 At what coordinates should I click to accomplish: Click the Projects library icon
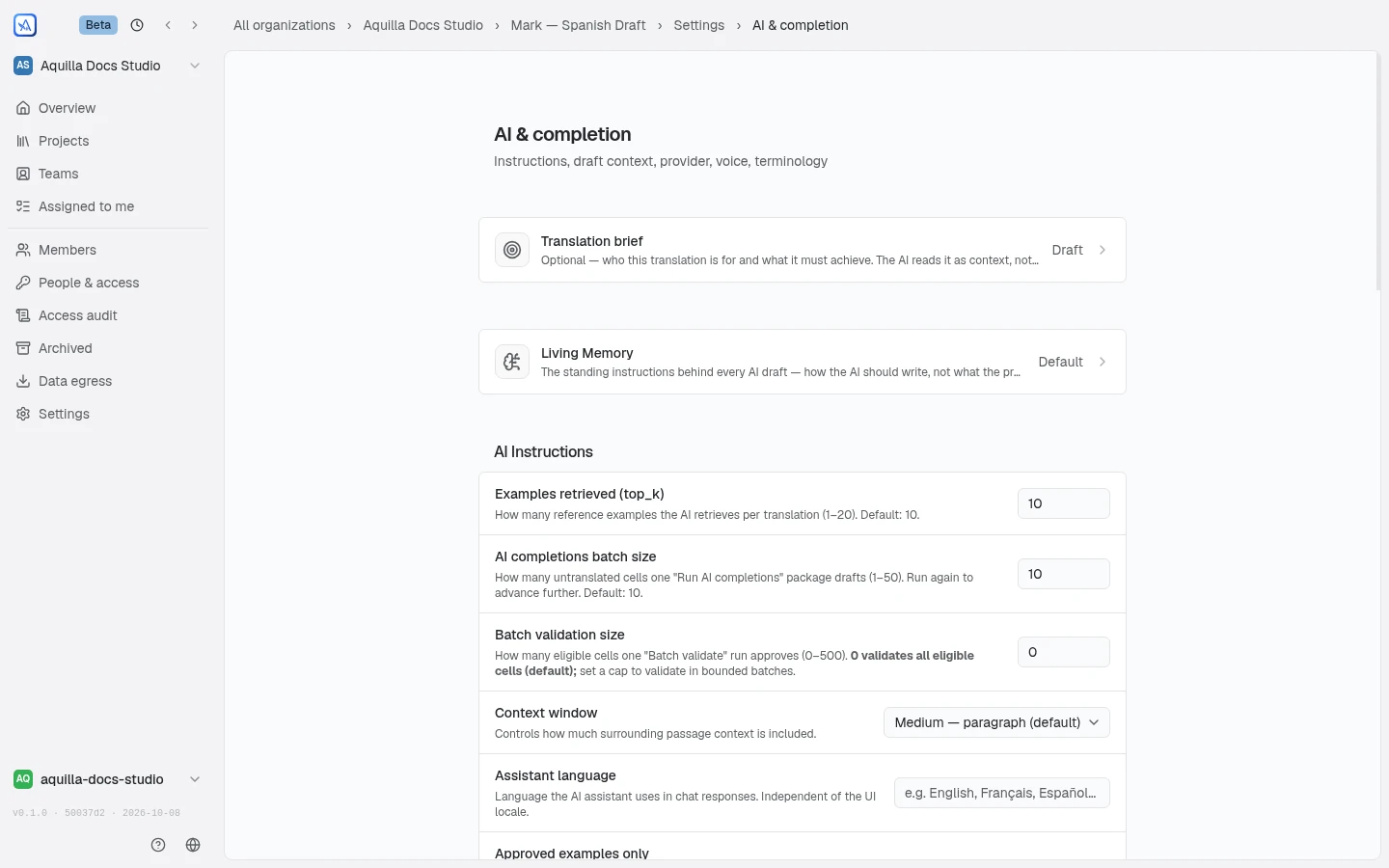pos(23,141)
